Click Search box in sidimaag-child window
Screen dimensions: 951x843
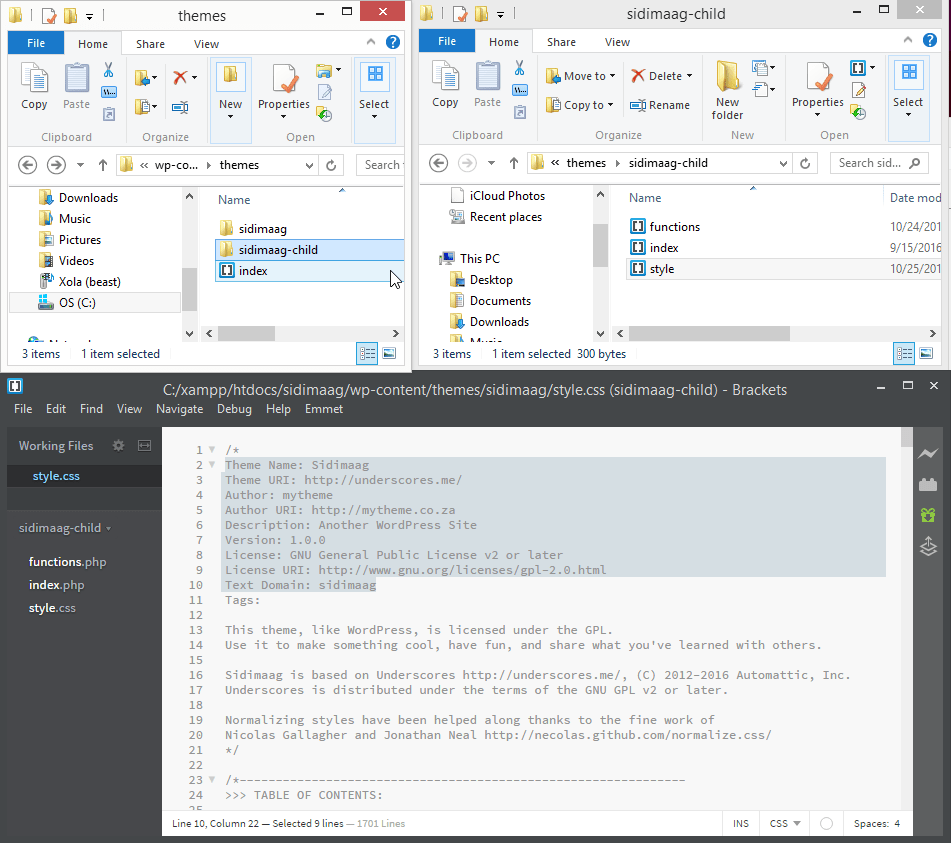[879, 163]
